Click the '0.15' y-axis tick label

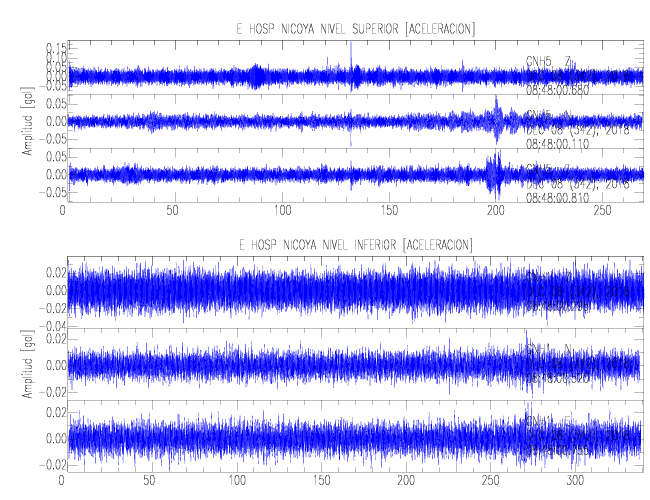56,47
